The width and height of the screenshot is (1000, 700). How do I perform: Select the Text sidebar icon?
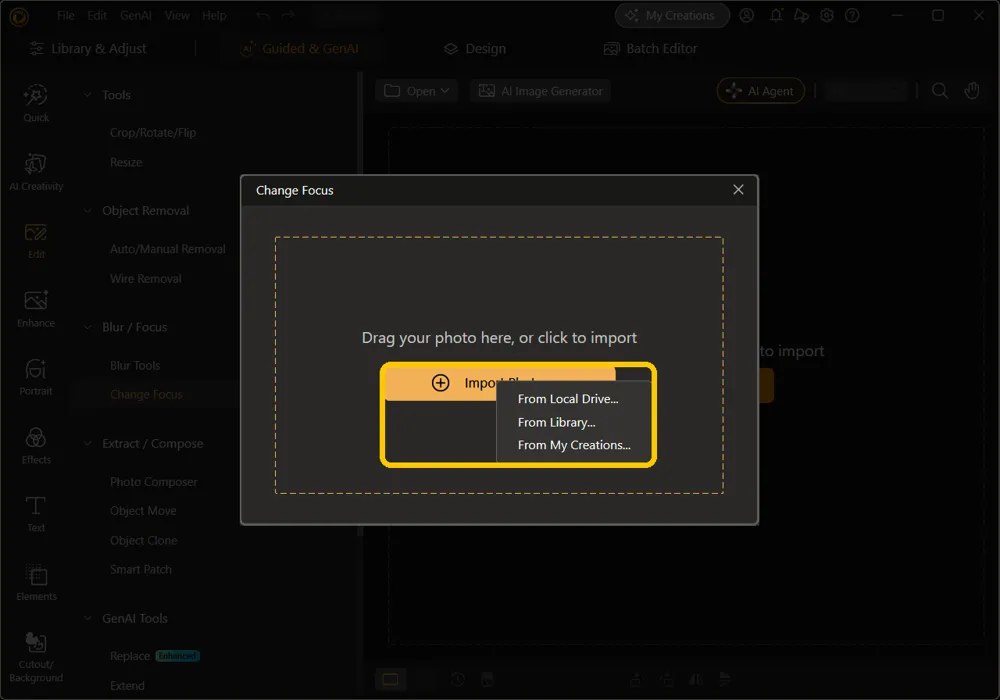pyautogui.click(x=36, y=514)
